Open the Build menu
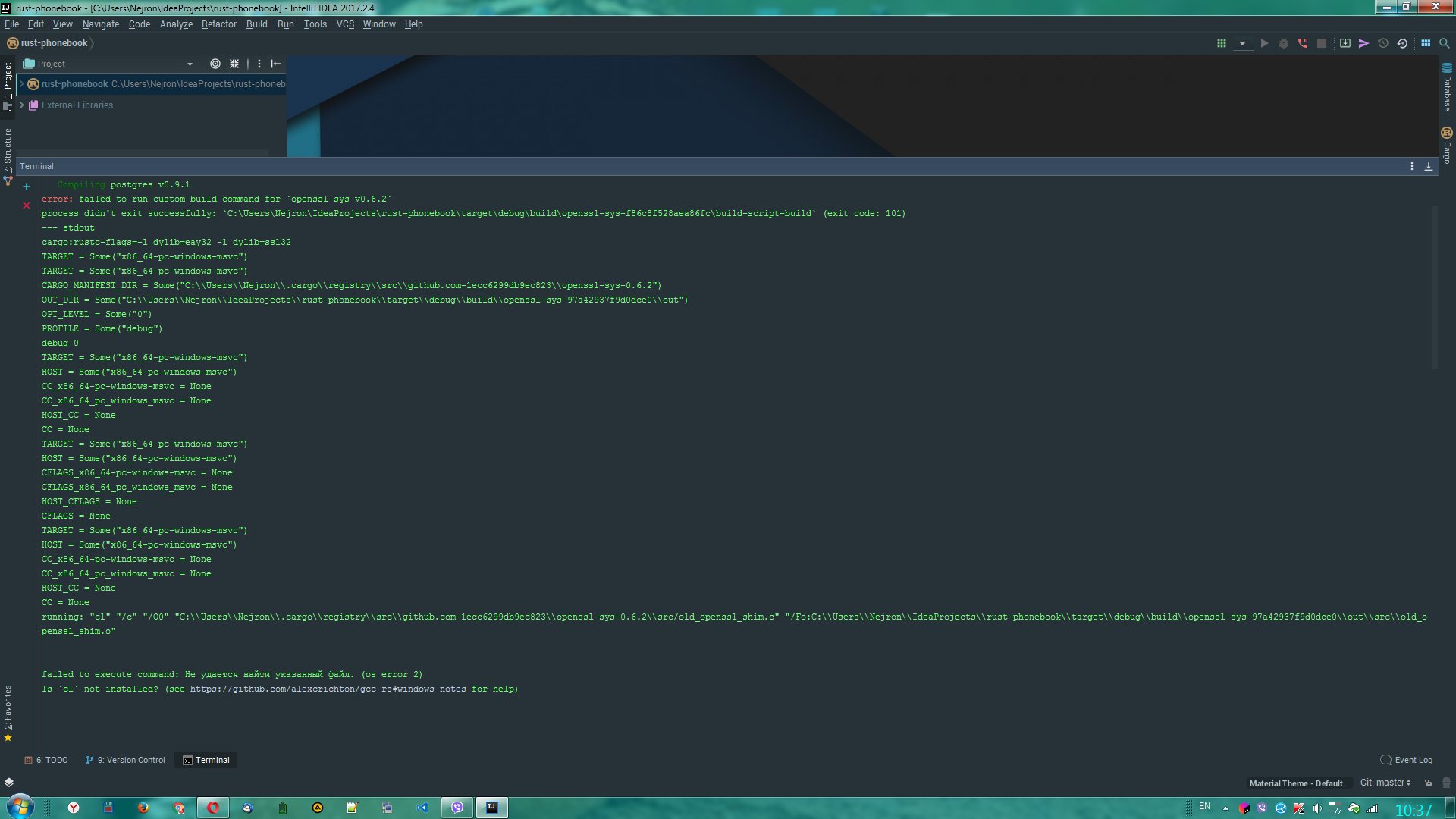 256,24
